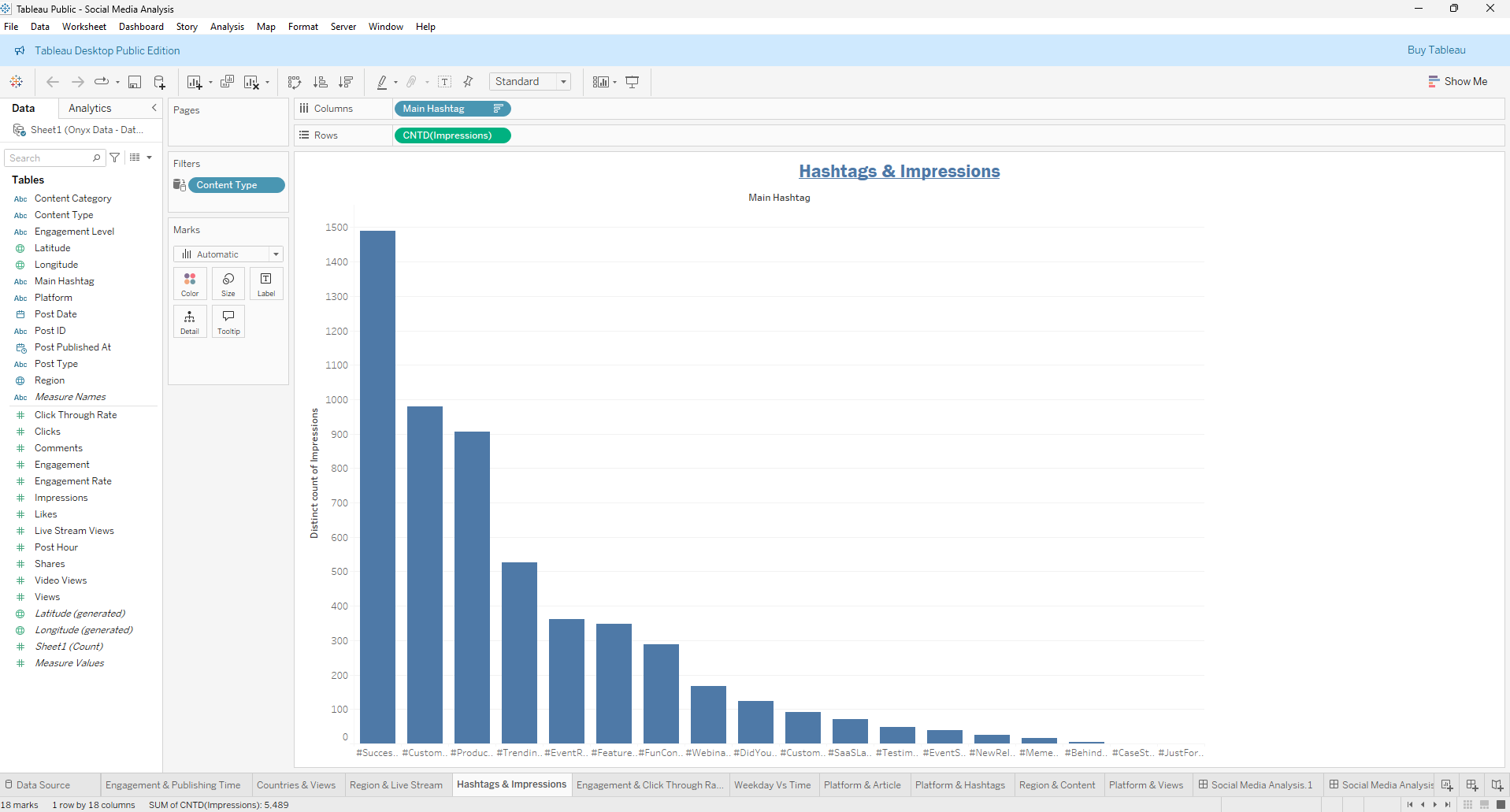Click the New Worksheet toolbar icon
This screenshot has width=1510, height=812.
coord(195,82)
